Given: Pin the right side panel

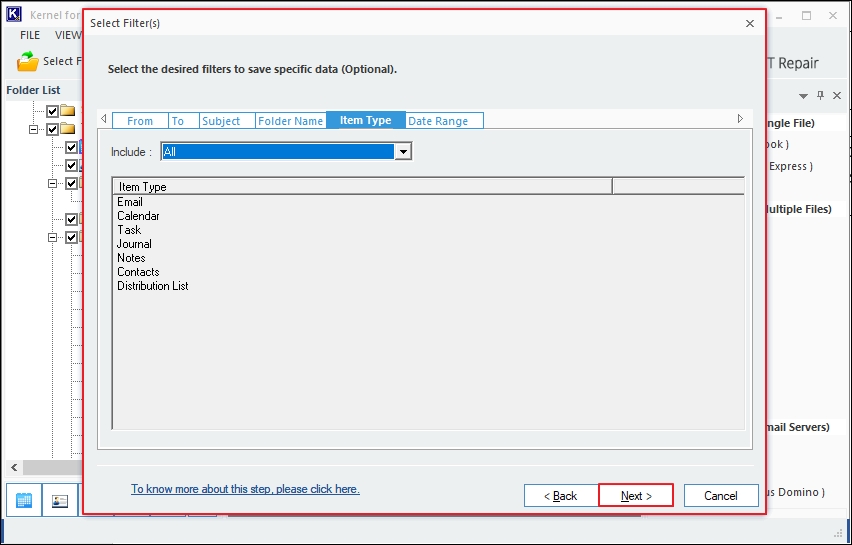Looking at the screenshot, I should [820, 96].
